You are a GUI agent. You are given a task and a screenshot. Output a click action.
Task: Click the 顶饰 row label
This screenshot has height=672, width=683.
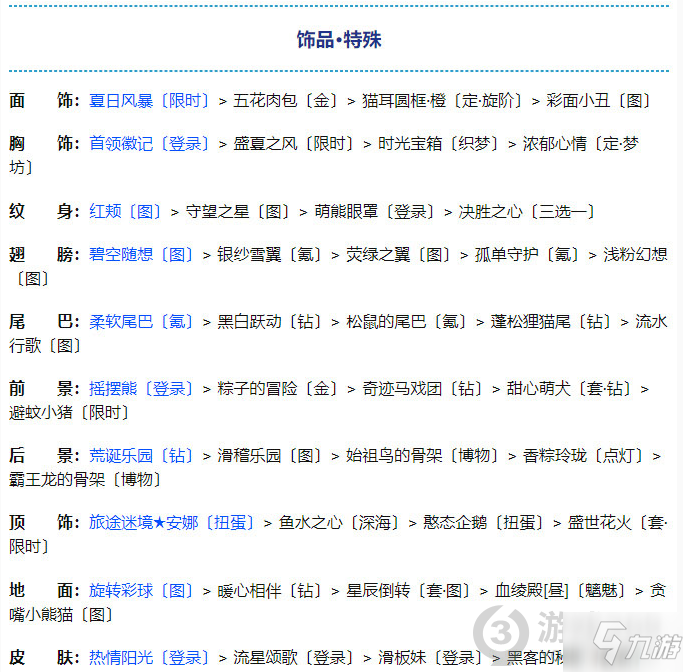[44, 522]
